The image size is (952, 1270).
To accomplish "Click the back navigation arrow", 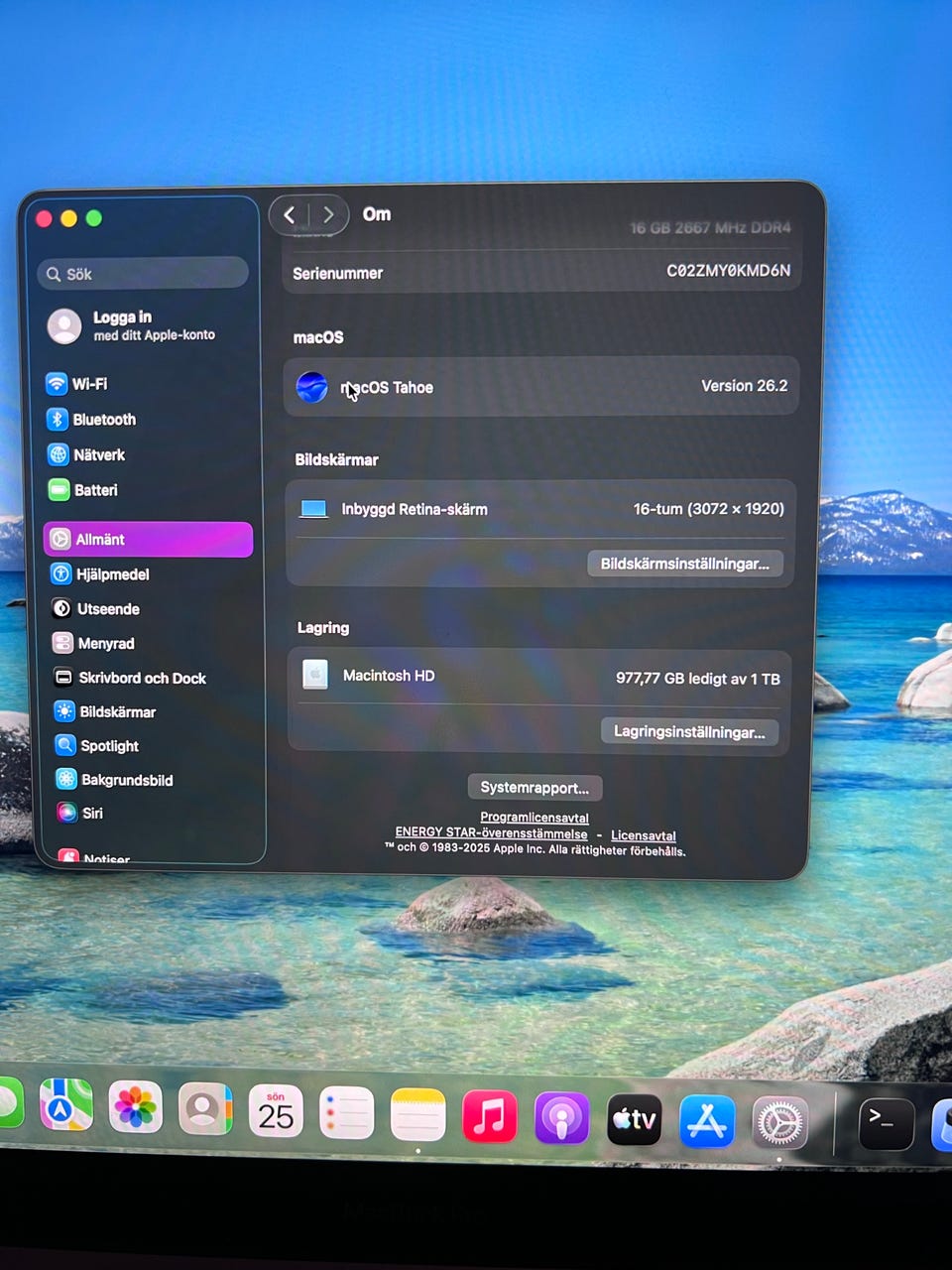I will point(290,215).
